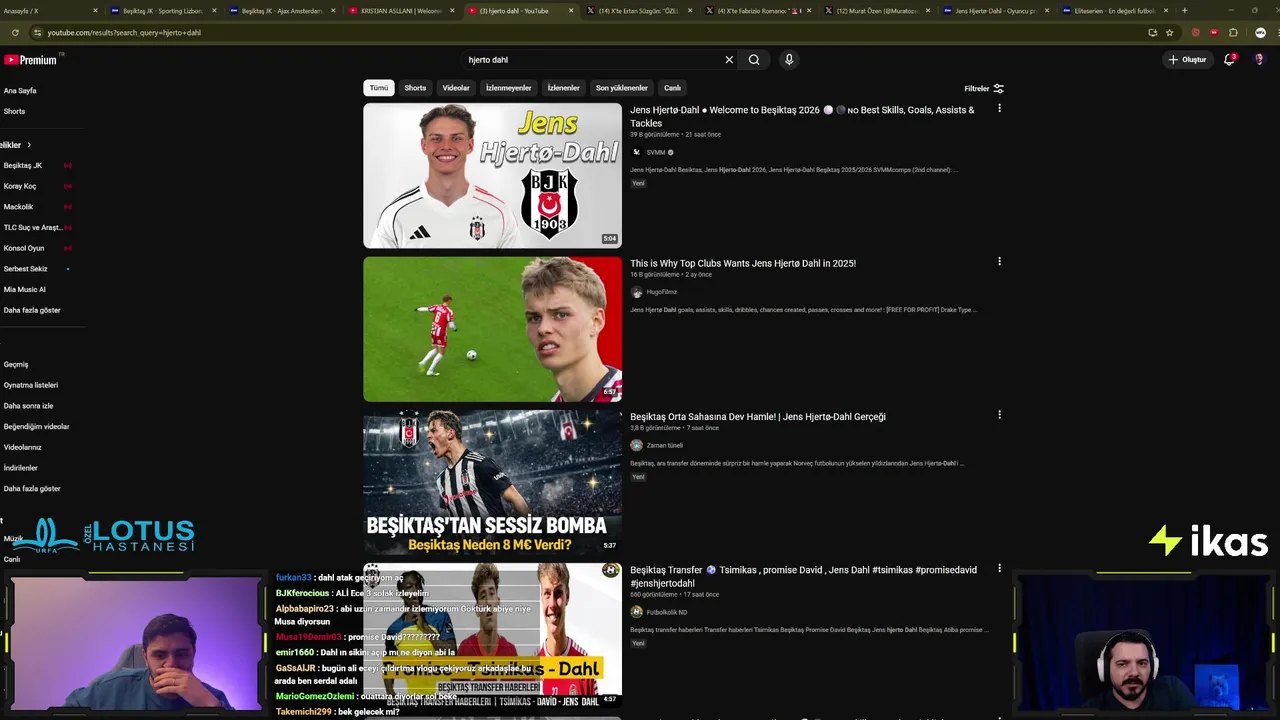
Task: Select the Canlı filter chip
Action: pyautogui.click(x=673, y=88)
